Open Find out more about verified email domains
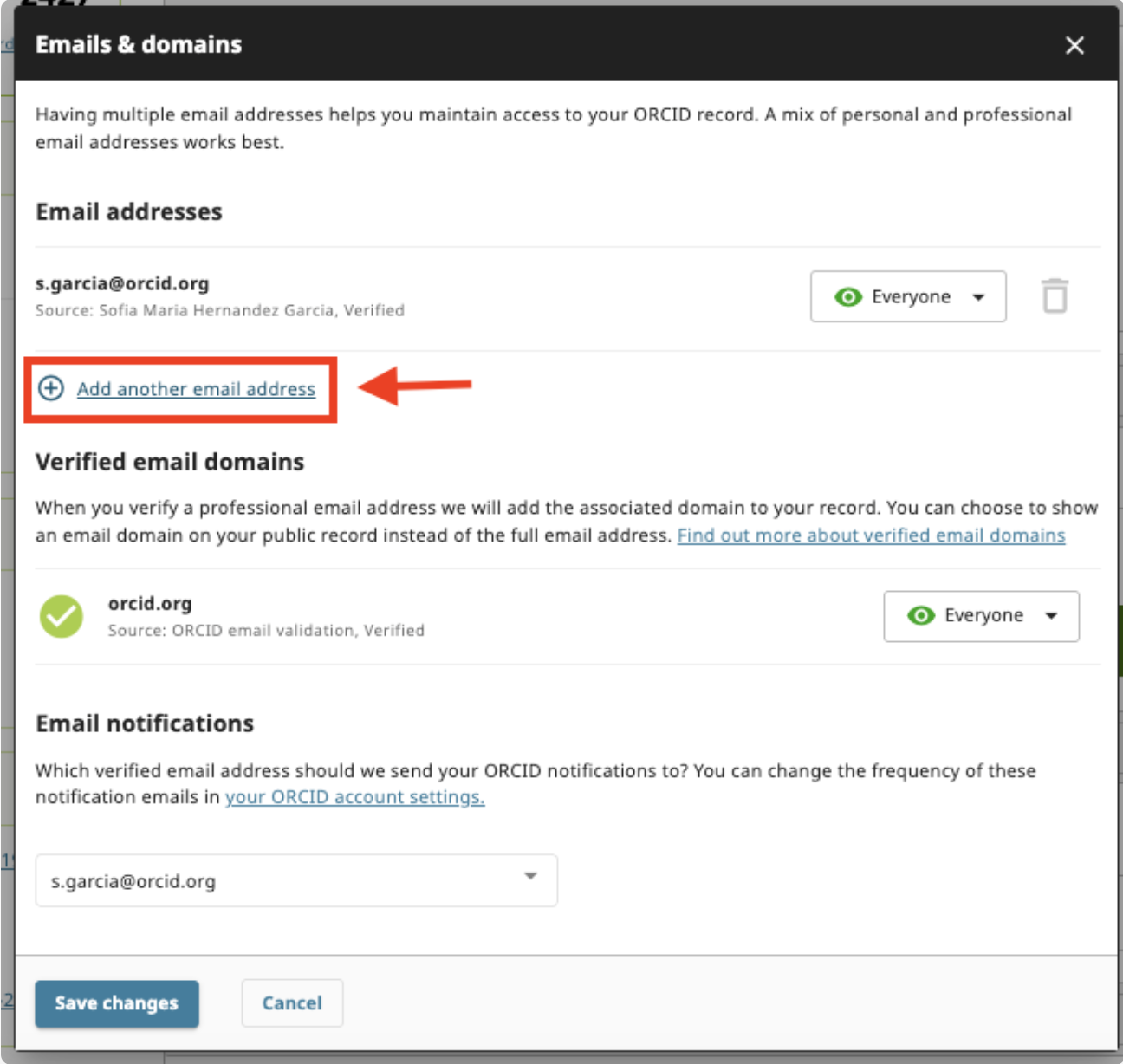The image size is (1123, 1064). 871,535
